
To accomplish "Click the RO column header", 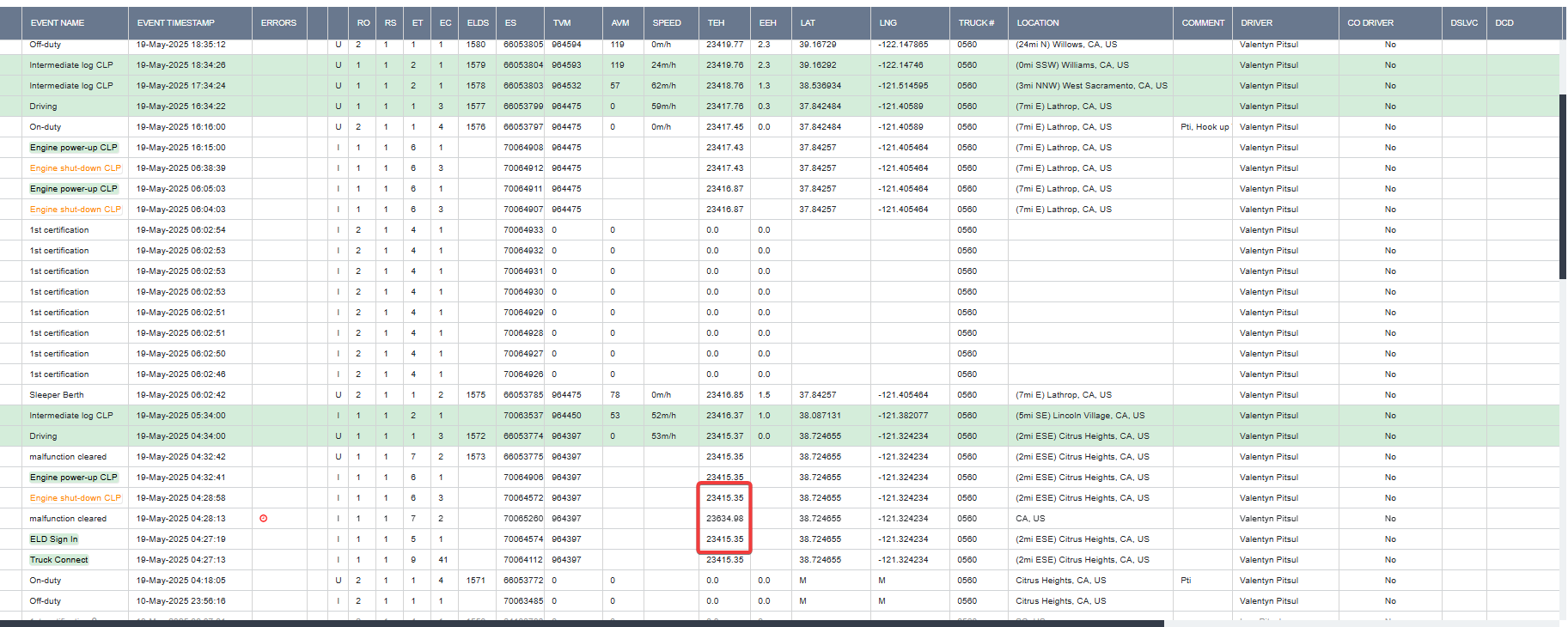I will [363, 23].
